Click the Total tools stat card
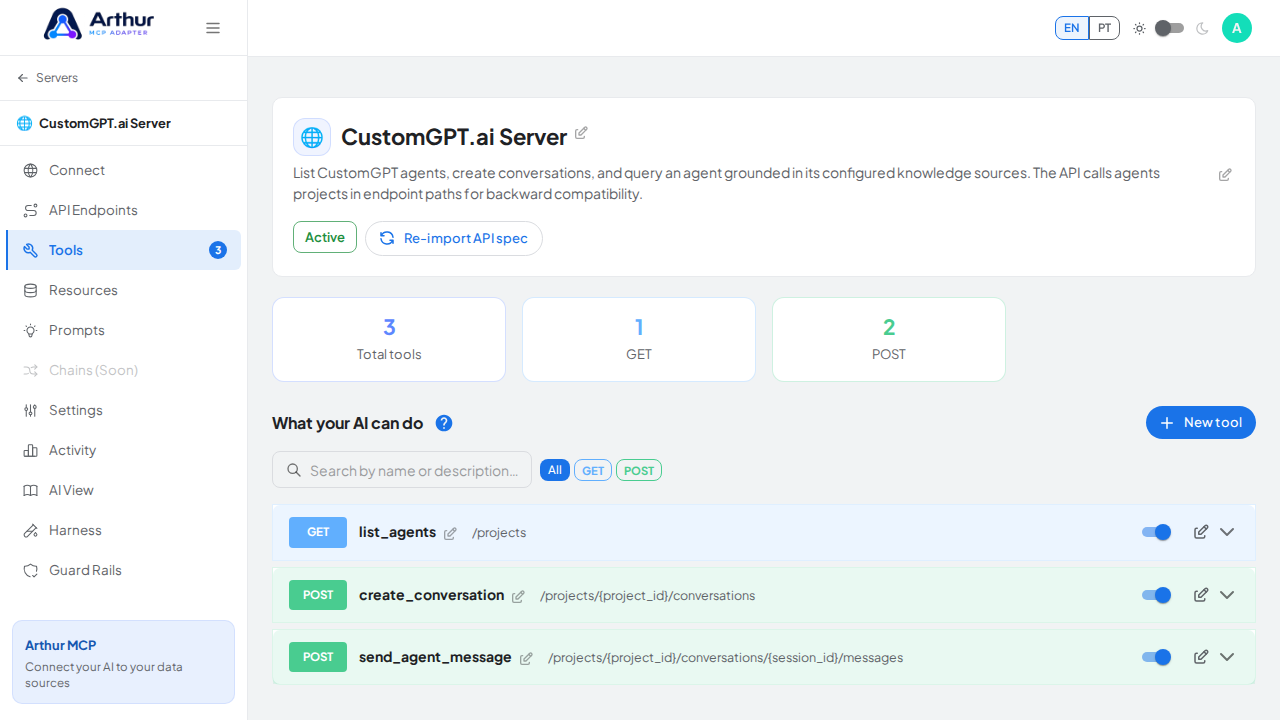This screenshot has height=720, width=1280. [x=389, y=339]
